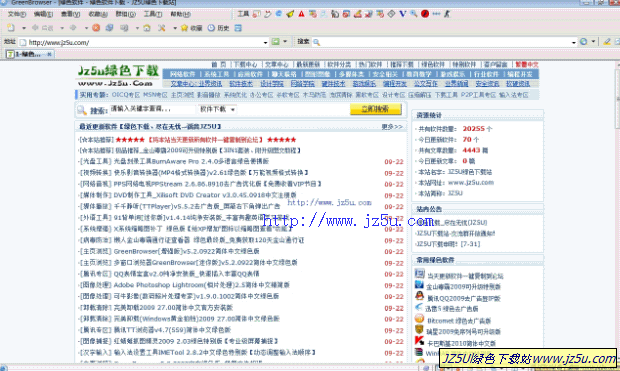The height and width of the screenshot is (371, 620).
Task: Click the Refresh page icon
Action: point(110,28)
